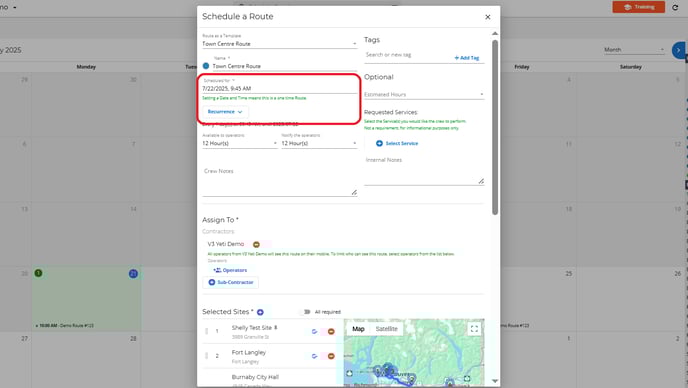
Task: Click the Internal Notes resize handle
Action: 481,181
